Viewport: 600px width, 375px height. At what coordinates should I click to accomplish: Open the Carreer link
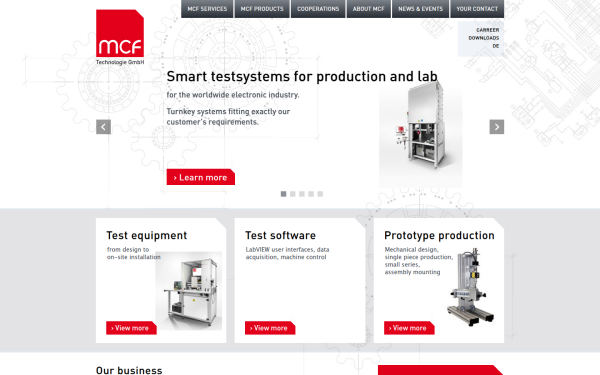tap(488, 30)
